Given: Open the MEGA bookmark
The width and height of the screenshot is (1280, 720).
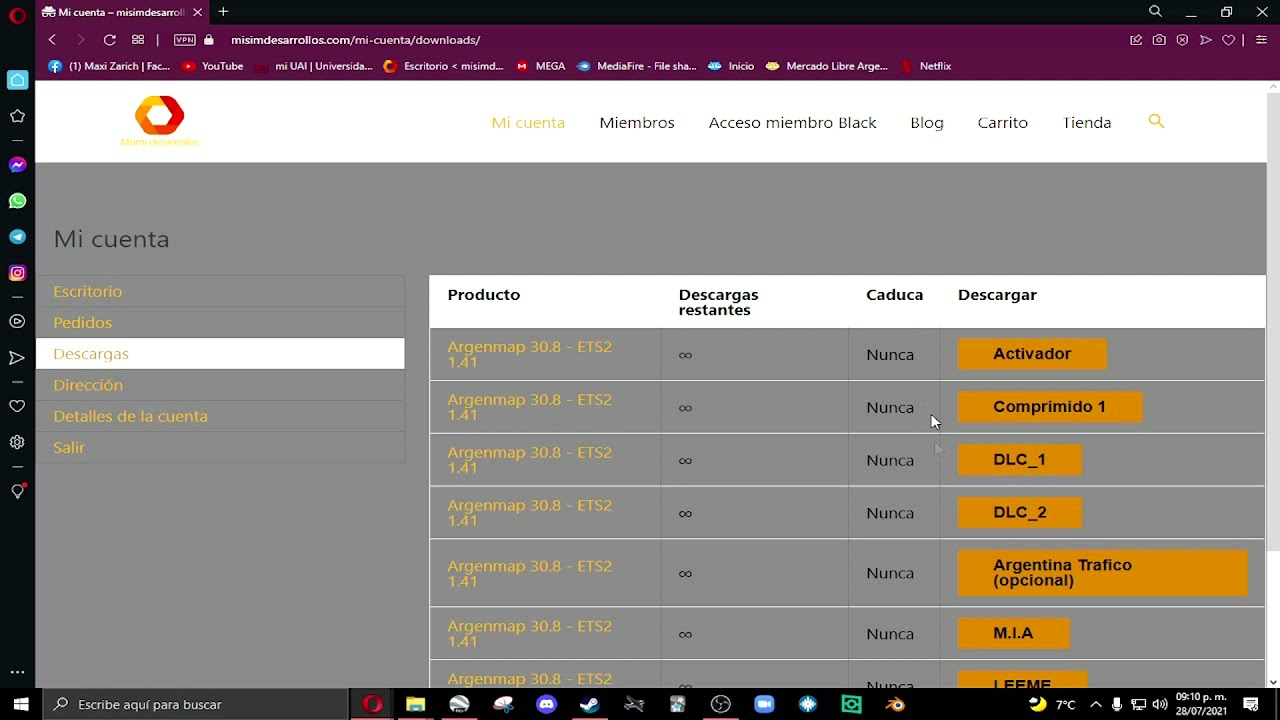Looking at the screenshot, I should click(541, 66).
